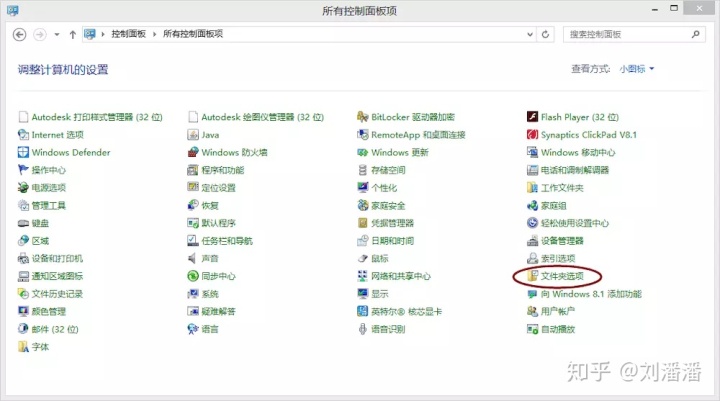This screenshot has height=401, width=720.
Task: Open 向 Windows 8.1 添加功能 link
Action: [591, 294]
